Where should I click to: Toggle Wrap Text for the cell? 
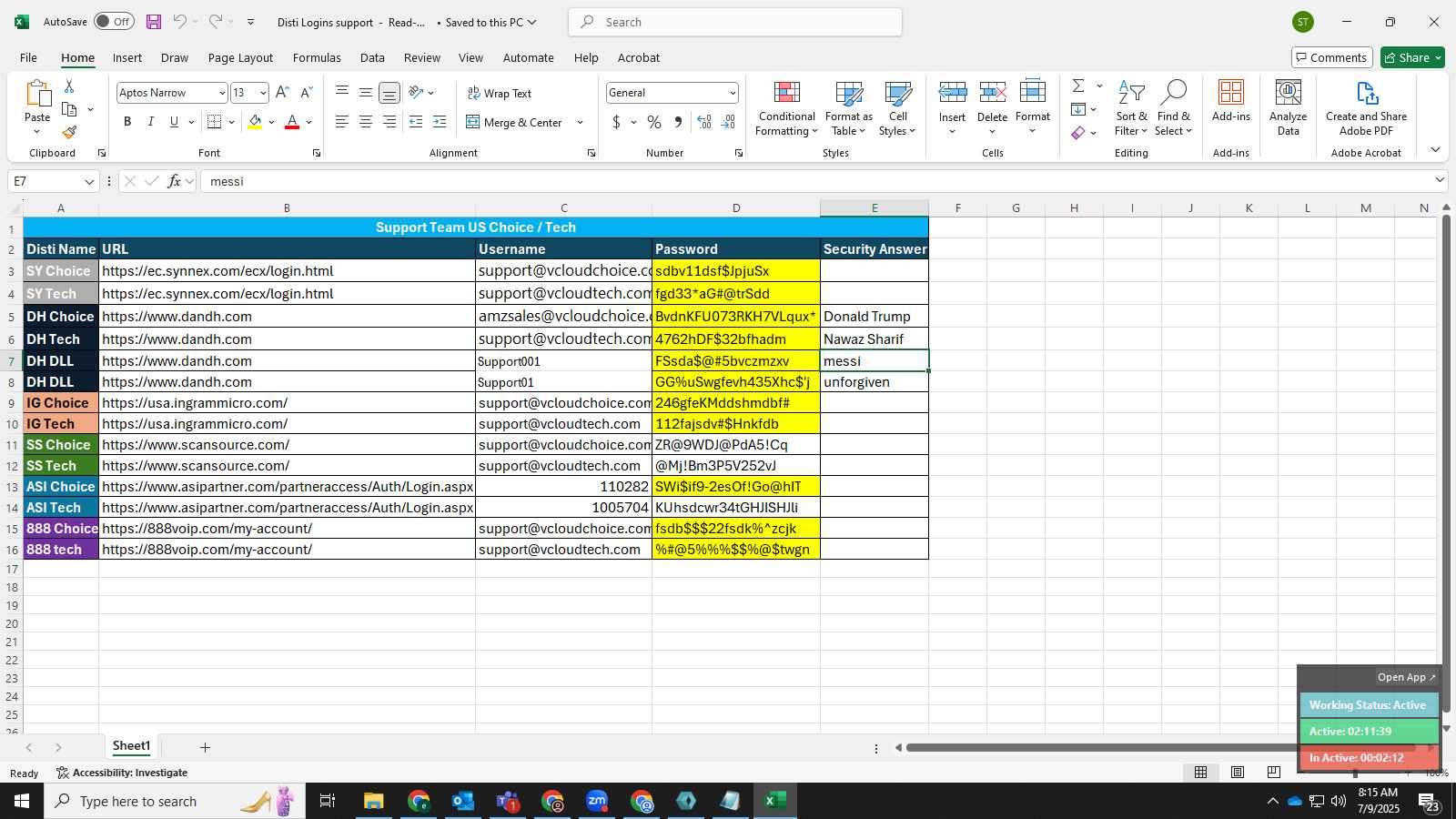500,93
